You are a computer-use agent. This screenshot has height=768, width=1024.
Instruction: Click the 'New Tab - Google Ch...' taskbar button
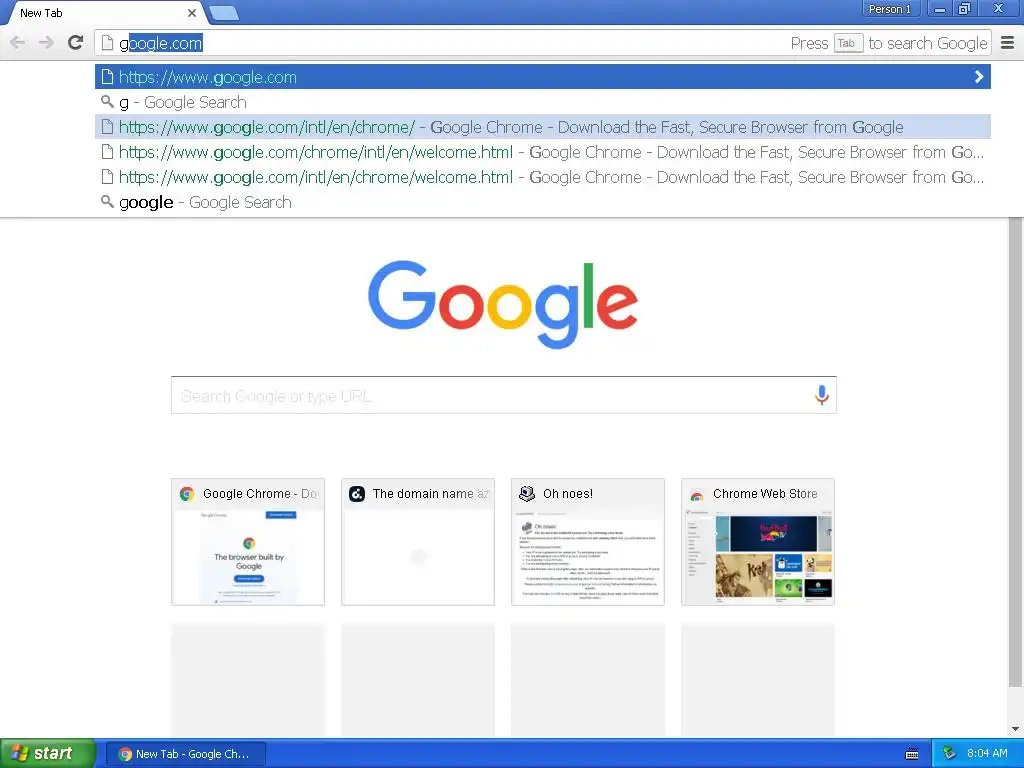(x=185, y=754)
